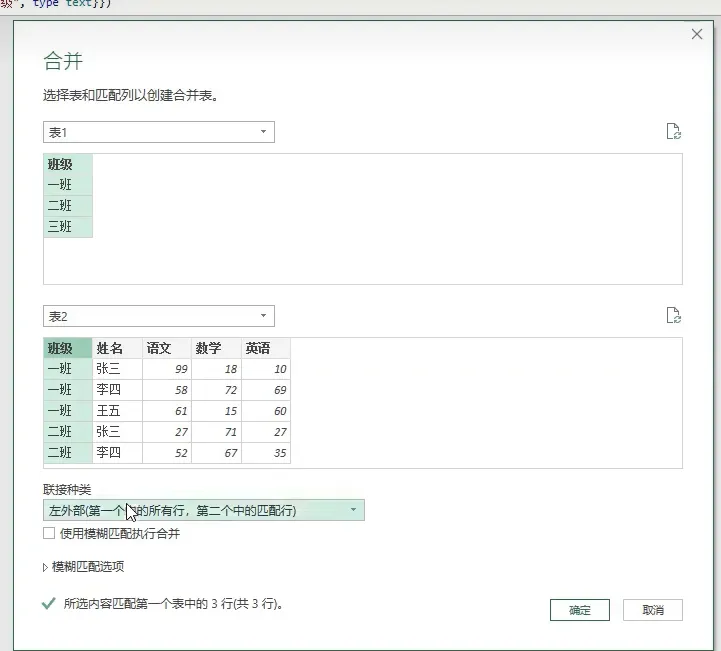The width and height of the screenshot is (721, 651).
Task: Click the 数学 score 67 cell
Action: [216, 453]
